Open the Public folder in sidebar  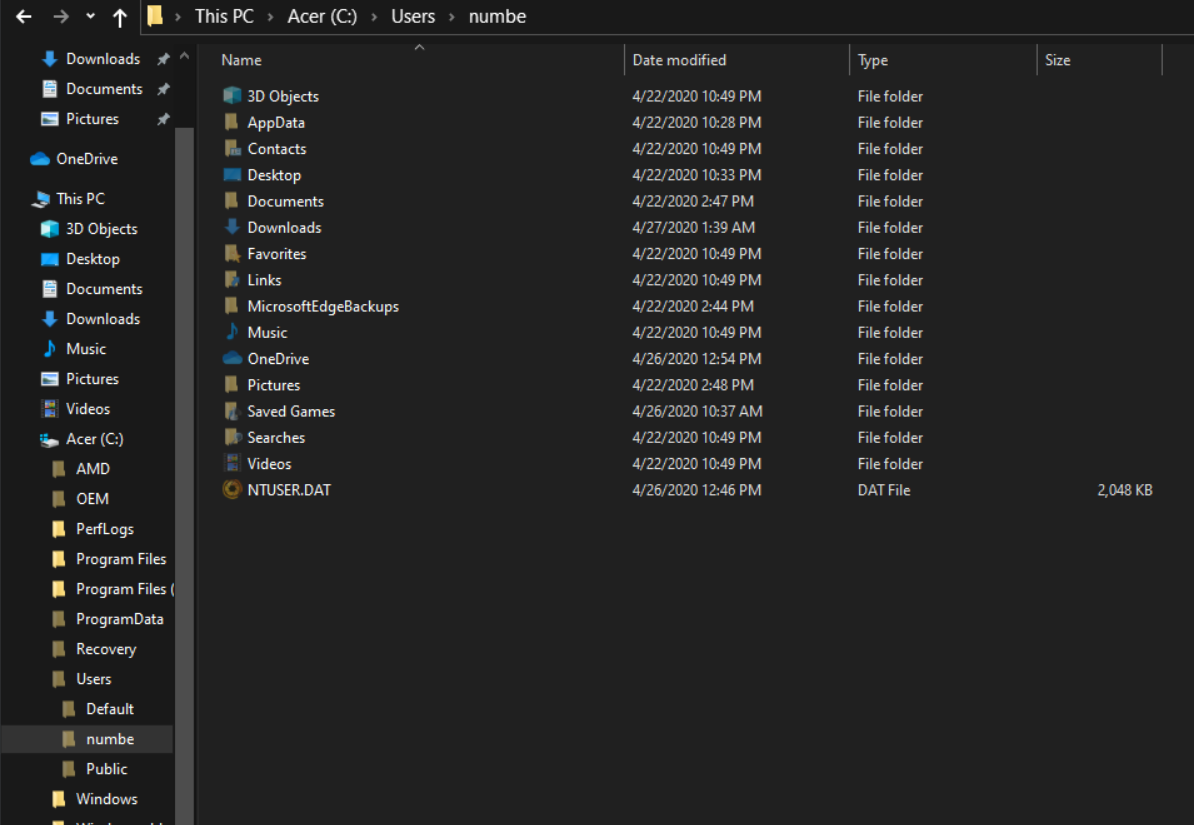[x=106, y=769]
